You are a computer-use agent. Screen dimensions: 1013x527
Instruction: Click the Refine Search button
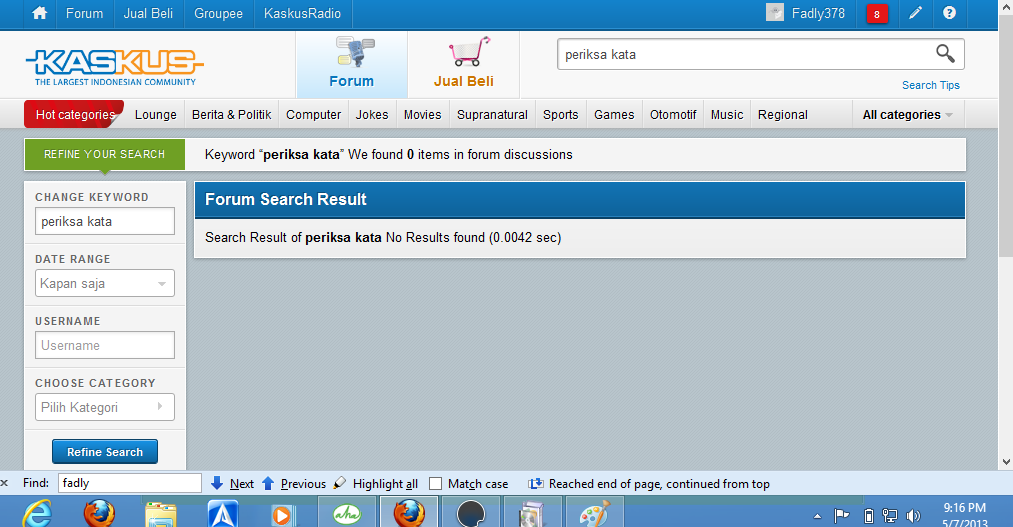[105, 451]
